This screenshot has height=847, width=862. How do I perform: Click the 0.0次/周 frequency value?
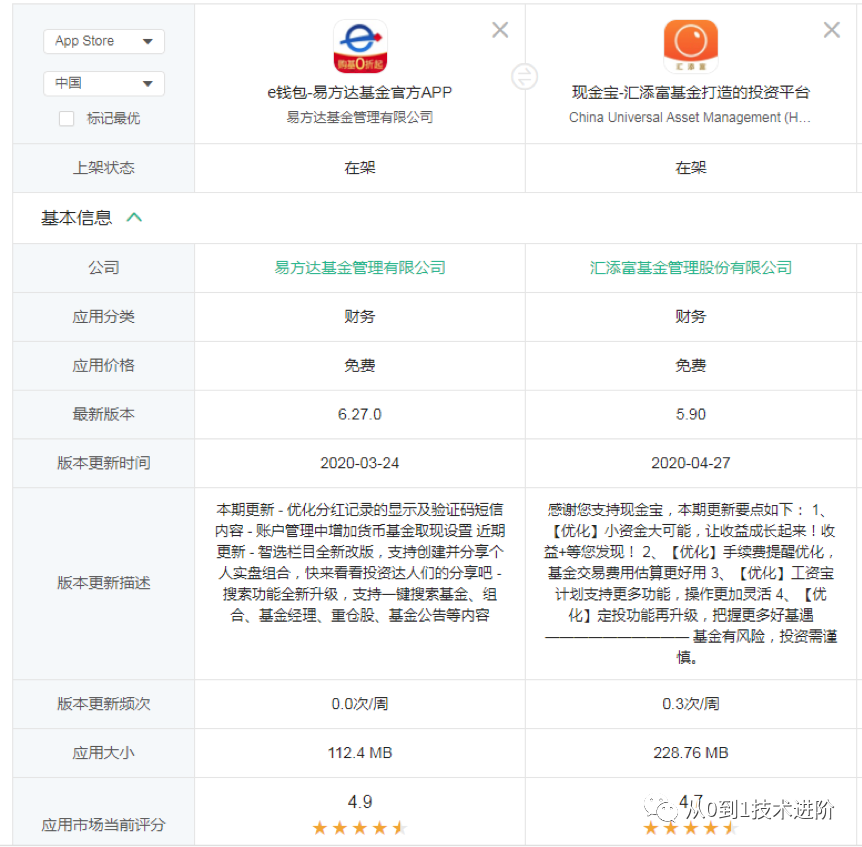pos(360,704)
